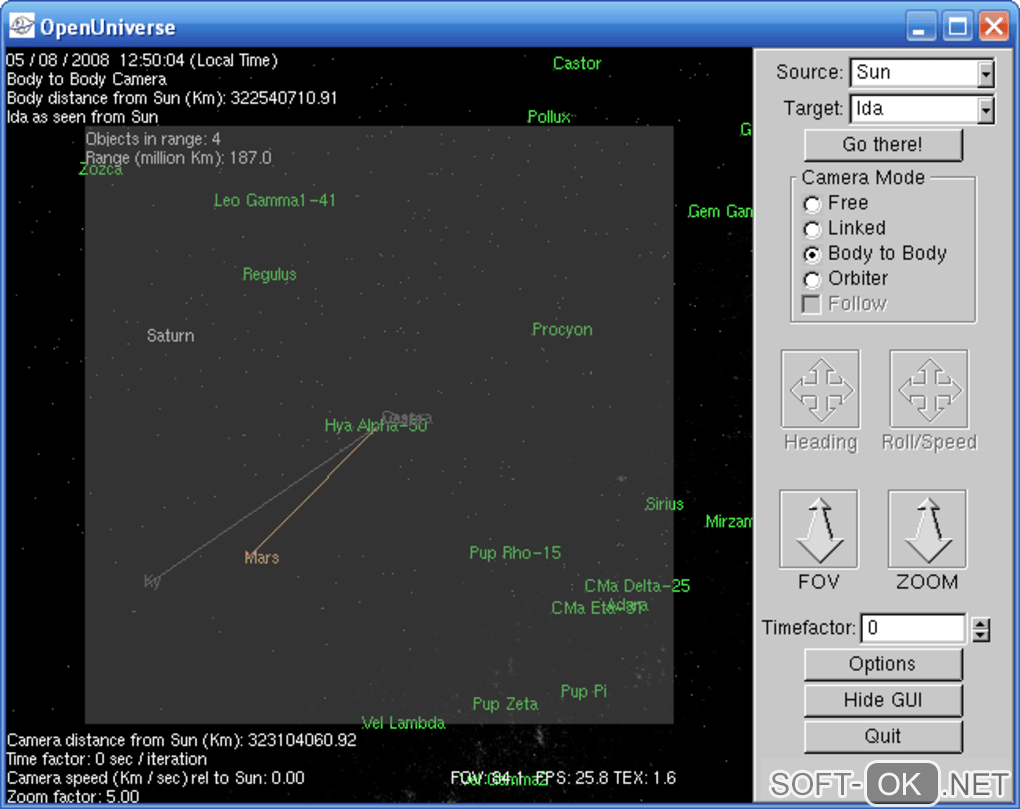Click the Procyon star label
The width and height of the screenshot is (1020, 809).
pos(562,330)
